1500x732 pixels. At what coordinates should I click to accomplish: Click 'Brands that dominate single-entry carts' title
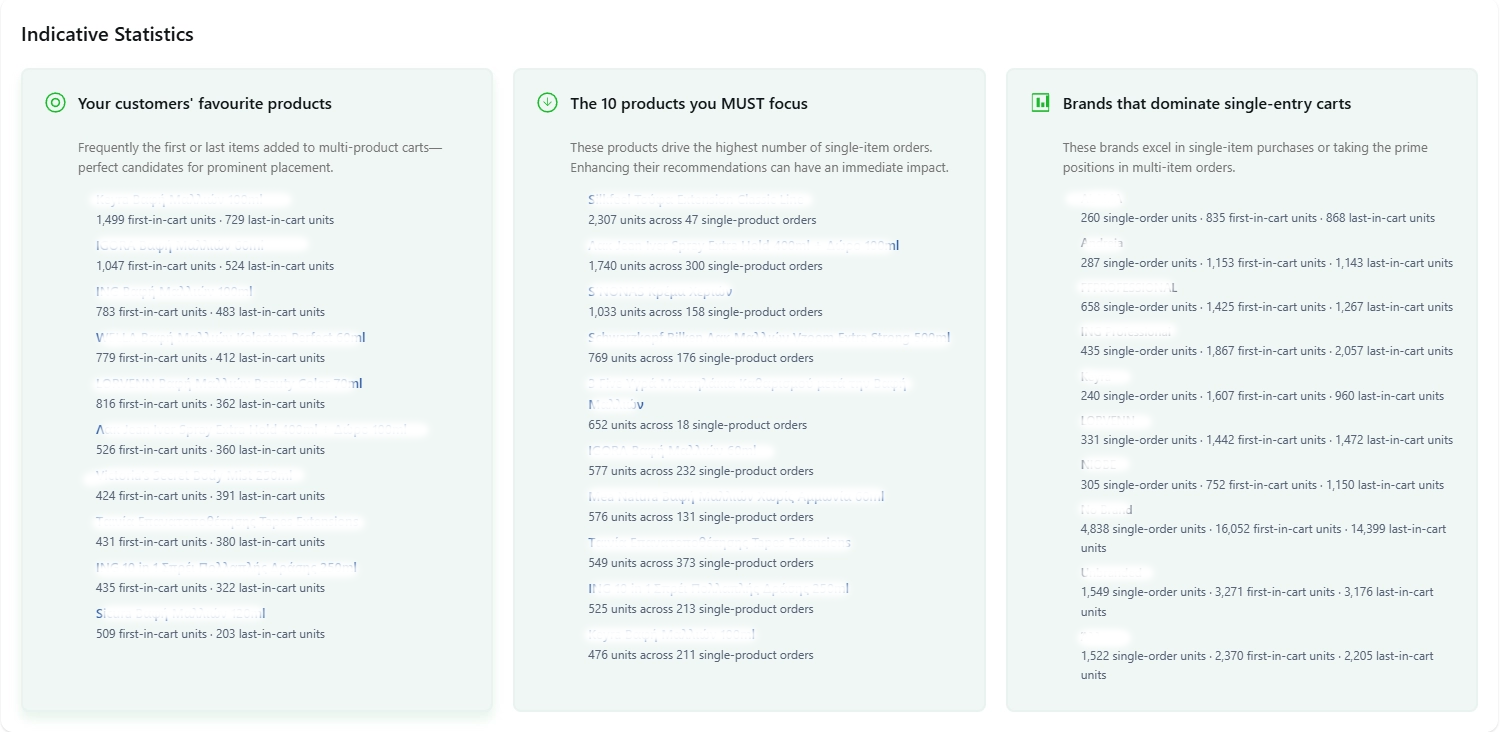click(x=1206, y=104)
